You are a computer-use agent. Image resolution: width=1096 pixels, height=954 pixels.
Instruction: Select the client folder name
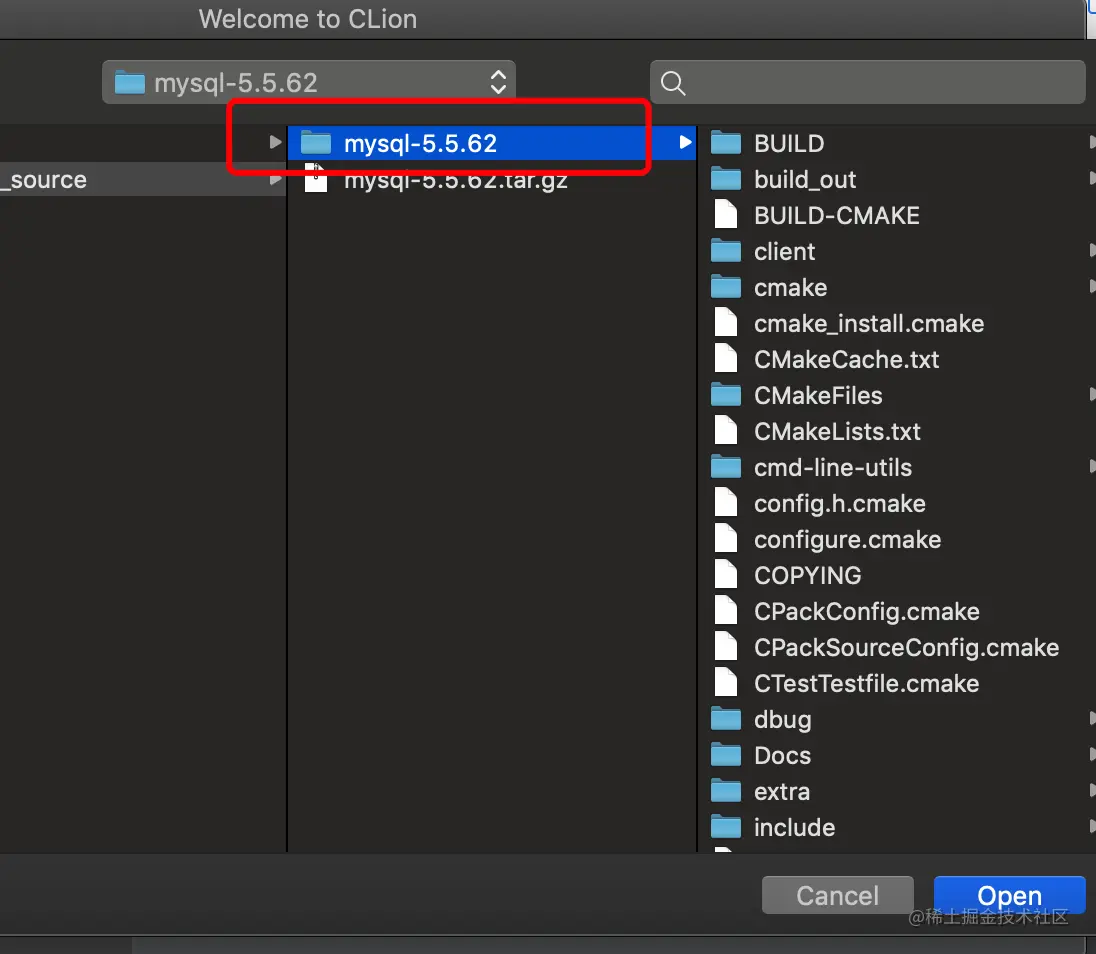point(784,252)
